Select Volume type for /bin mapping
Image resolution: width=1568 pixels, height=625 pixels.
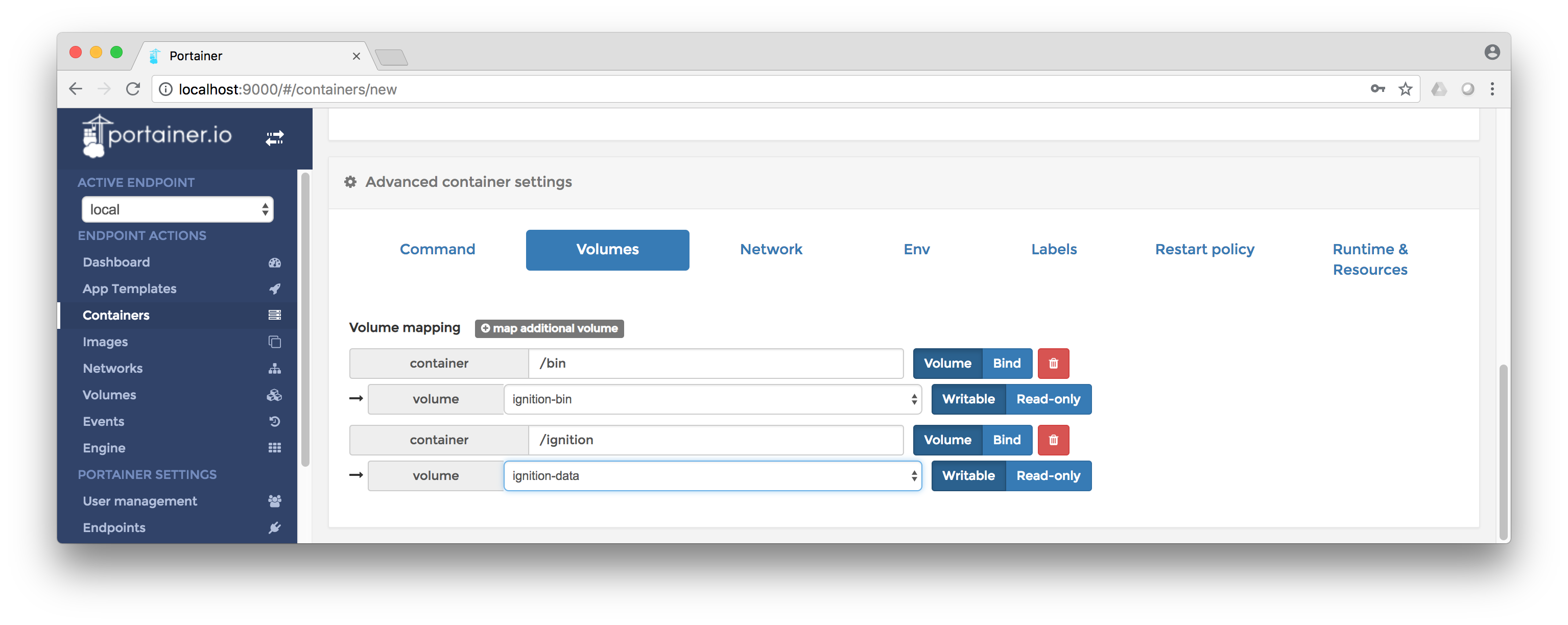point(947,364)
